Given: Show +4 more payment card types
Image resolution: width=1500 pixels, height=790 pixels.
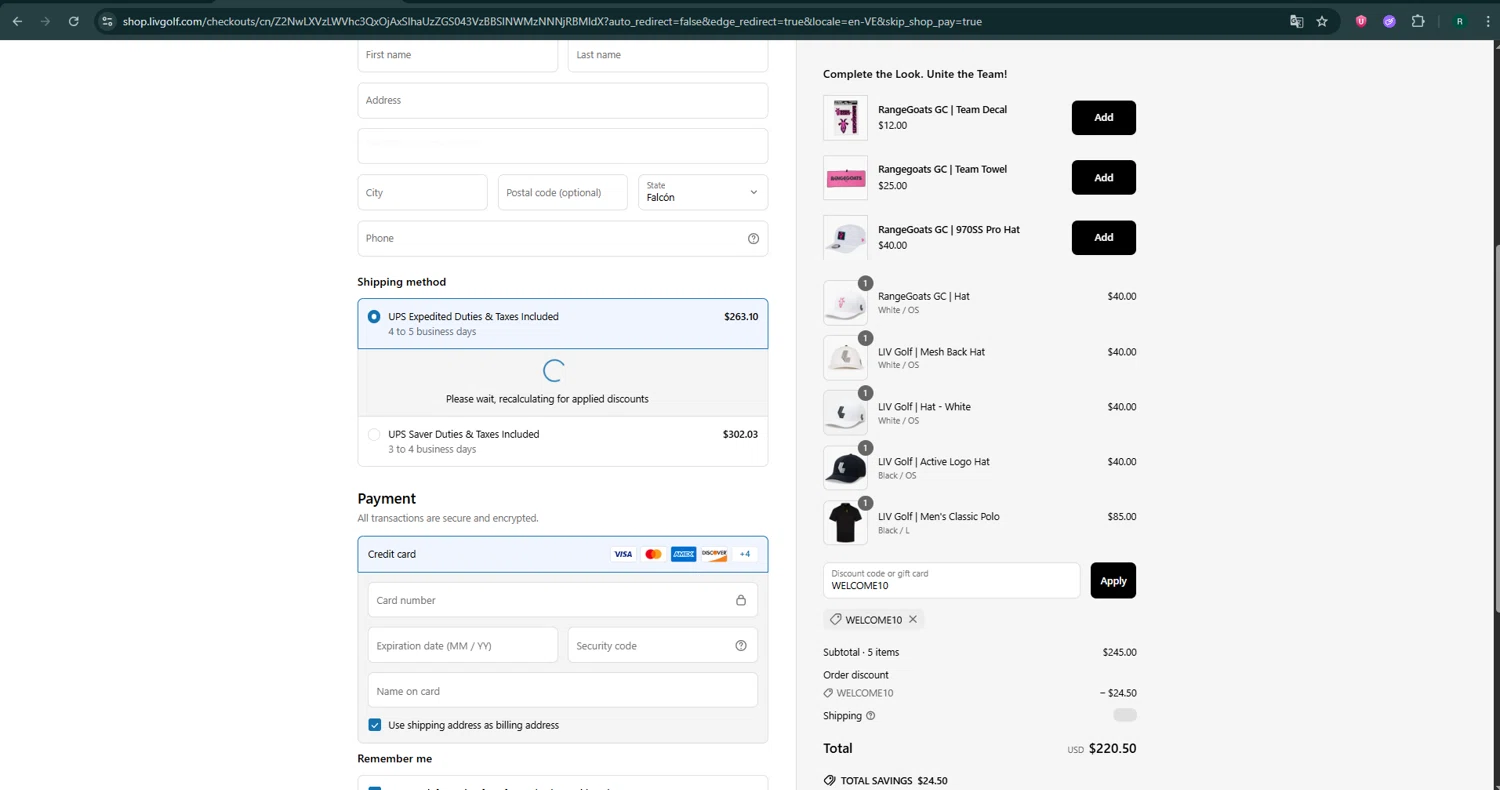Looking at the screenshot, I should point(745,554).
